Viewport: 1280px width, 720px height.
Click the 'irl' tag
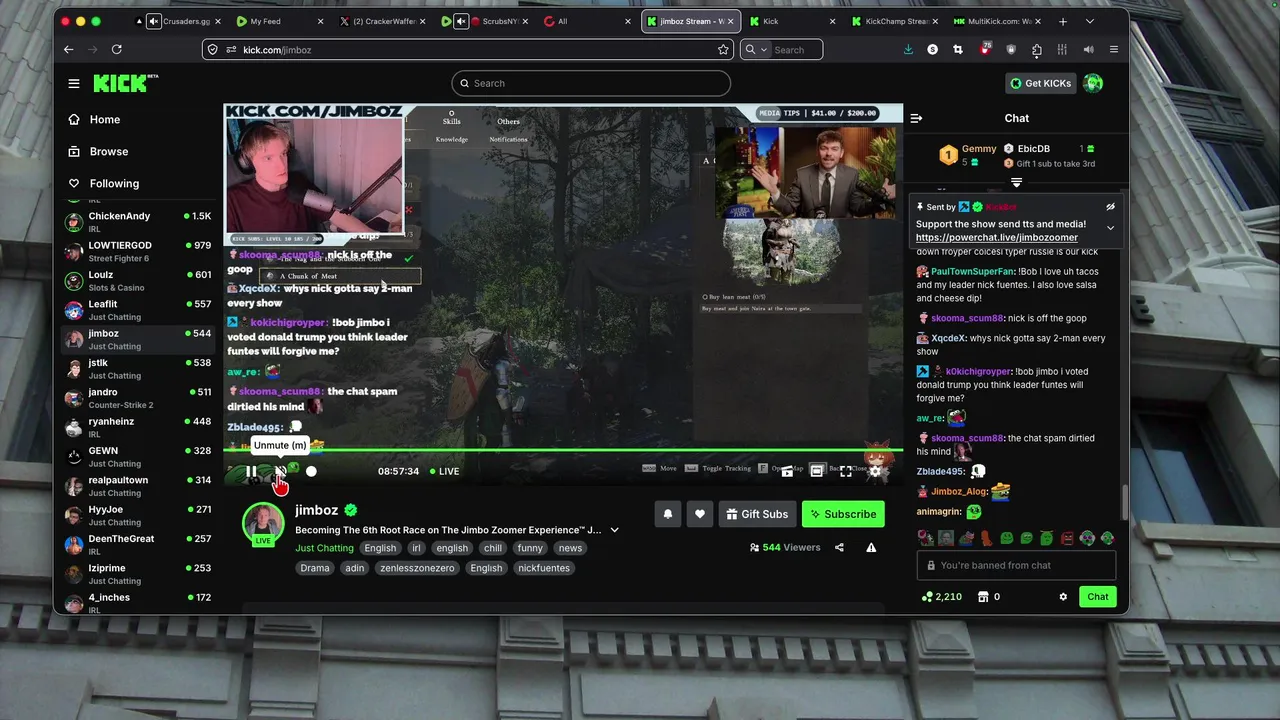click(417, 548)
